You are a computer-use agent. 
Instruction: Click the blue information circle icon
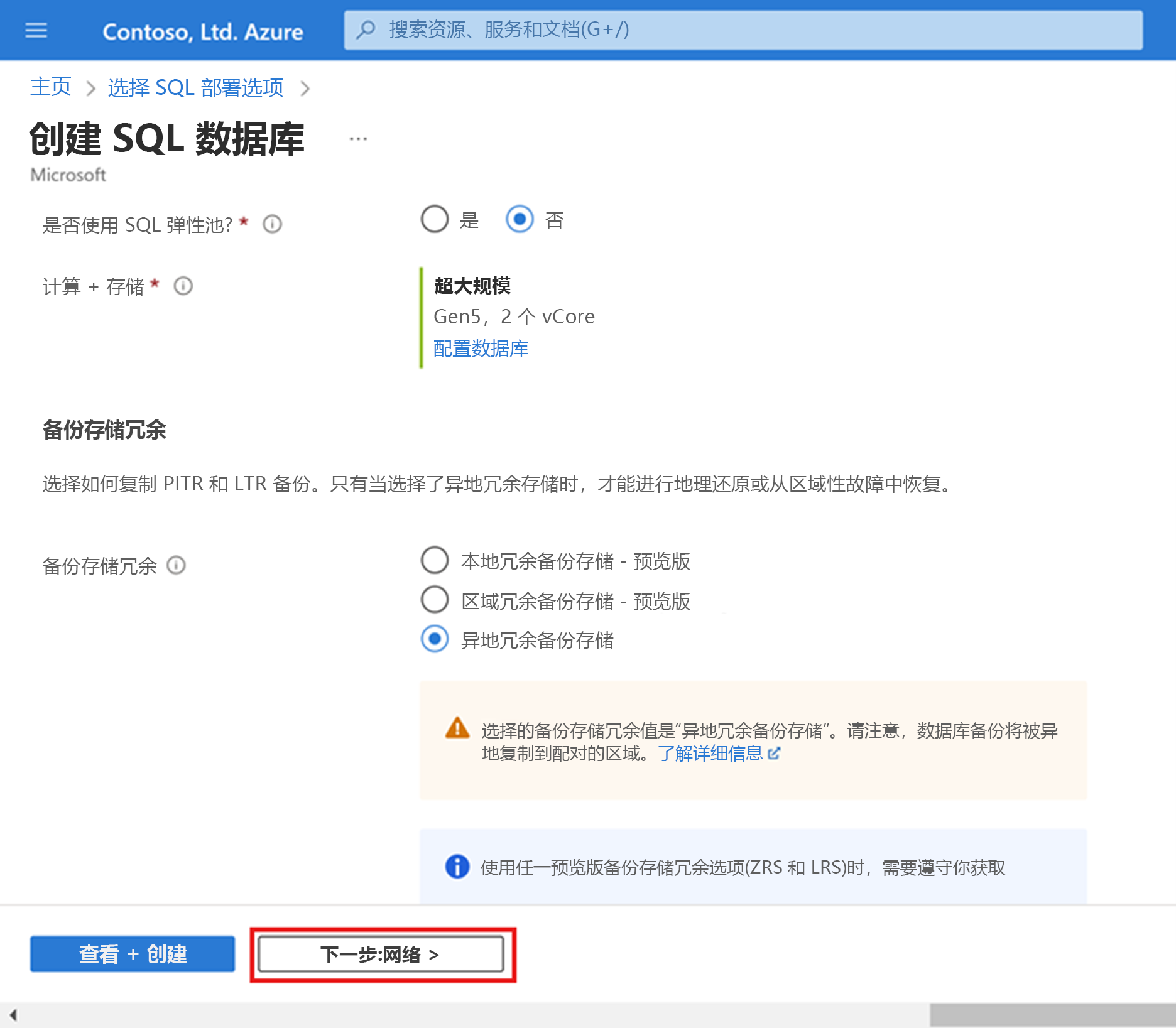(457, 867)
